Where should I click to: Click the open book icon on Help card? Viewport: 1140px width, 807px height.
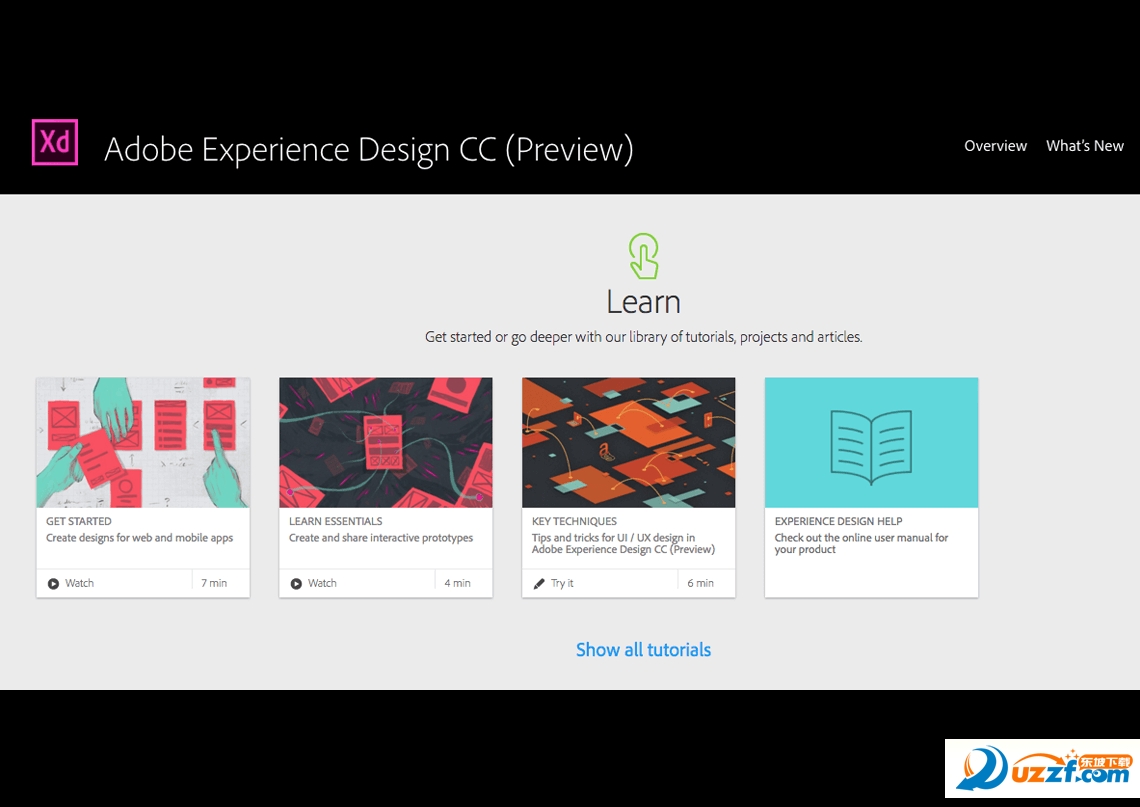click(871, 447)
